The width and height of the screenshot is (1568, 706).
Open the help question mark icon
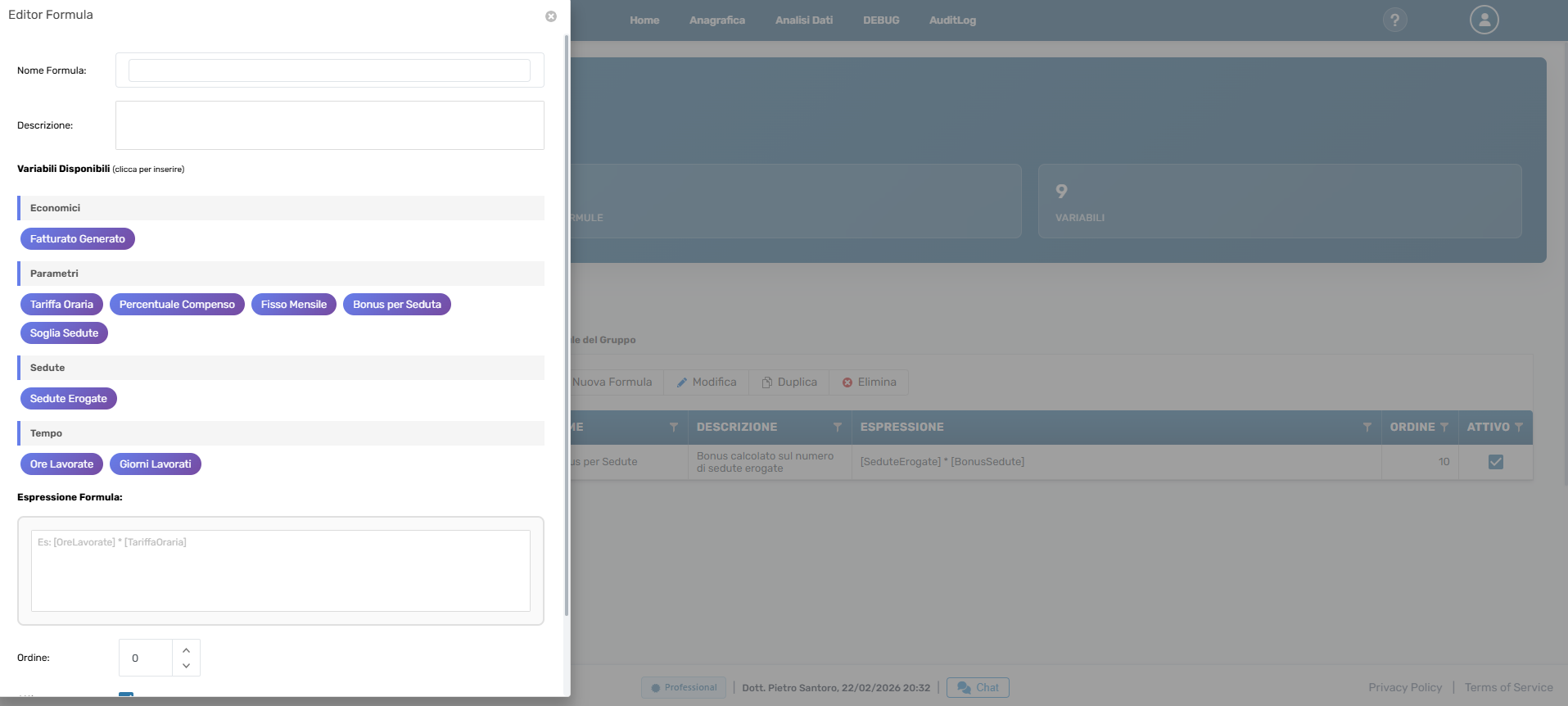tap(1395, 20)
